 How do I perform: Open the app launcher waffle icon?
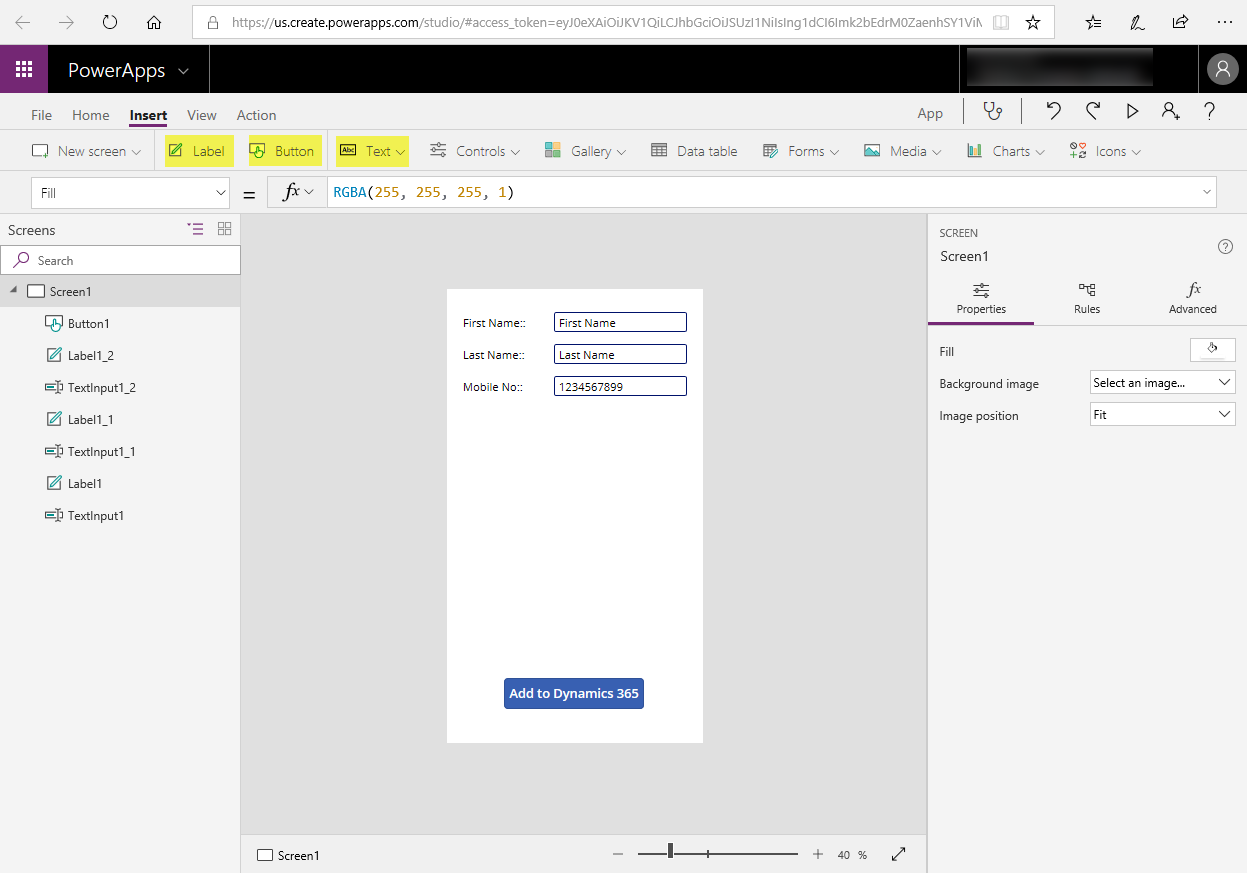[24, 69]
